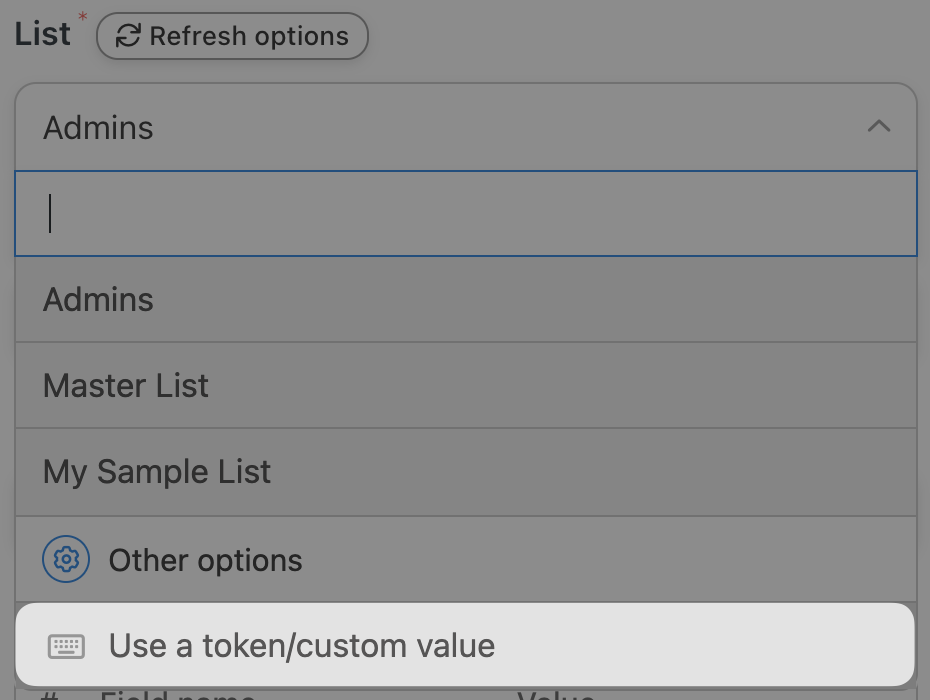930x700 pixels.
Task: Click the # column header
Action: point(49,693)
